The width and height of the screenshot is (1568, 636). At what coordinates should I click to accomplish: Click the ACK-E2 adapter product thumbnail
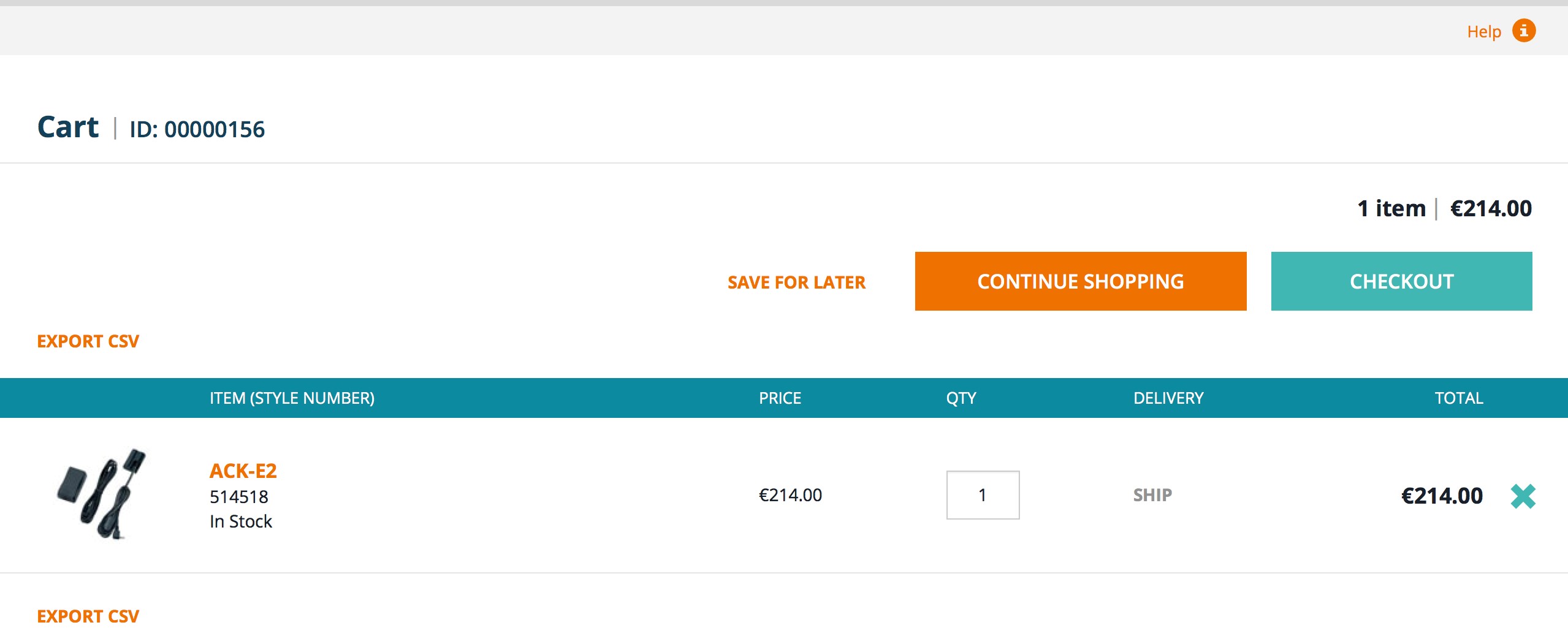(x=102, y=494)
